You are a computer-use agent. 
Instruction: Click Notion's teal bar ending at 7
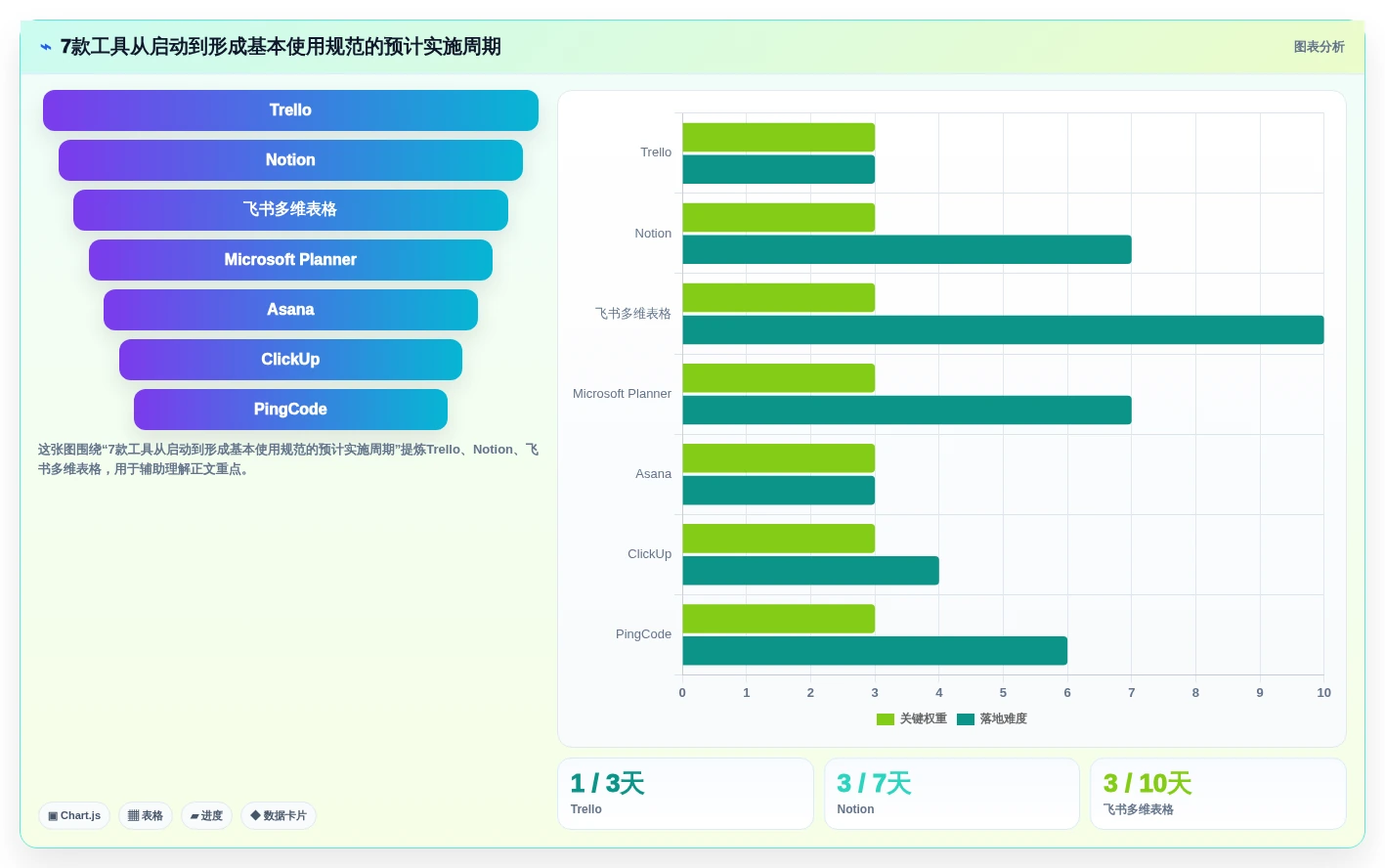[x=907, y=249]
